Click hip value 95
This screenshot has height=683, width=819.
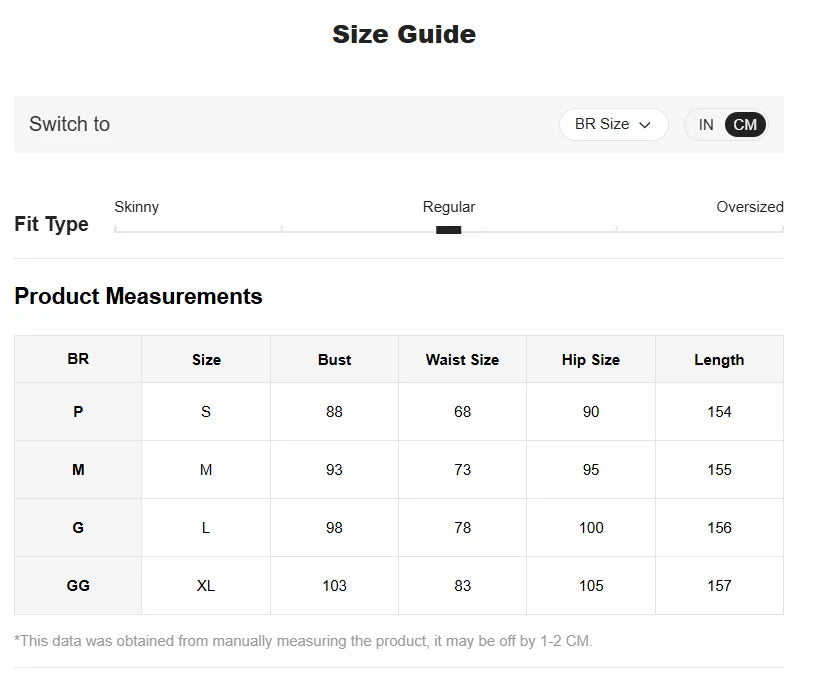(591, 469)
